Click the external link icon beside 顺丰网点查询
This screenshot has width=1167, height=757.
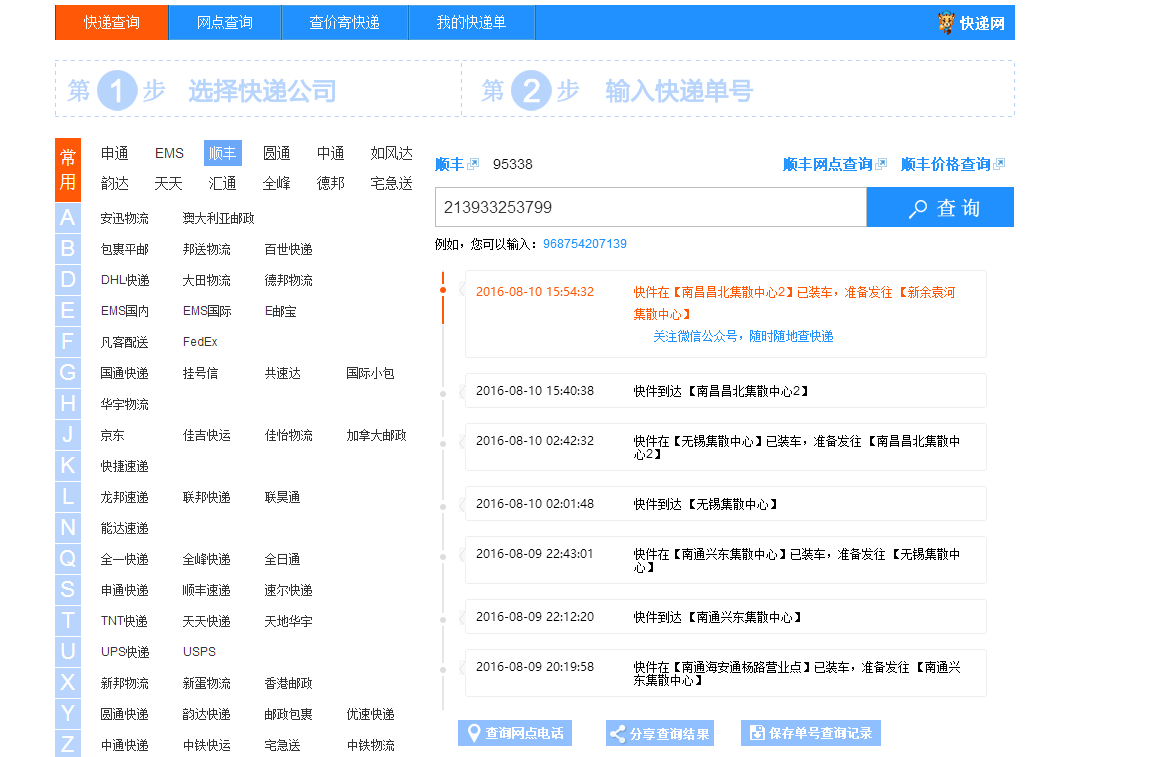[x=881, y=164]
